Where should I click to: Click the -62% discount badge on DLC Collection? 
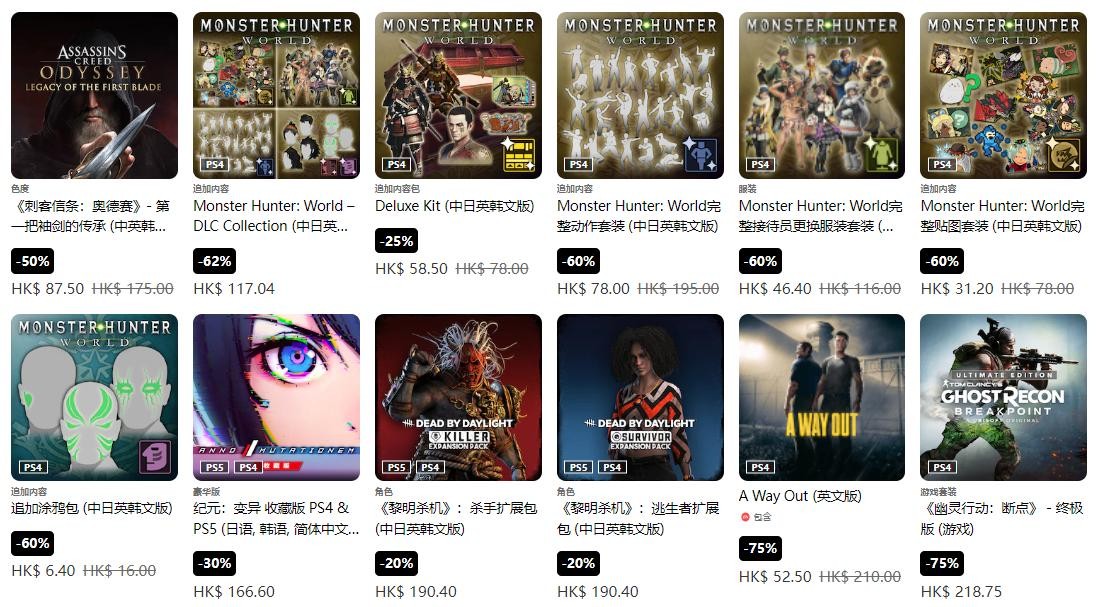tap(214, 262)
